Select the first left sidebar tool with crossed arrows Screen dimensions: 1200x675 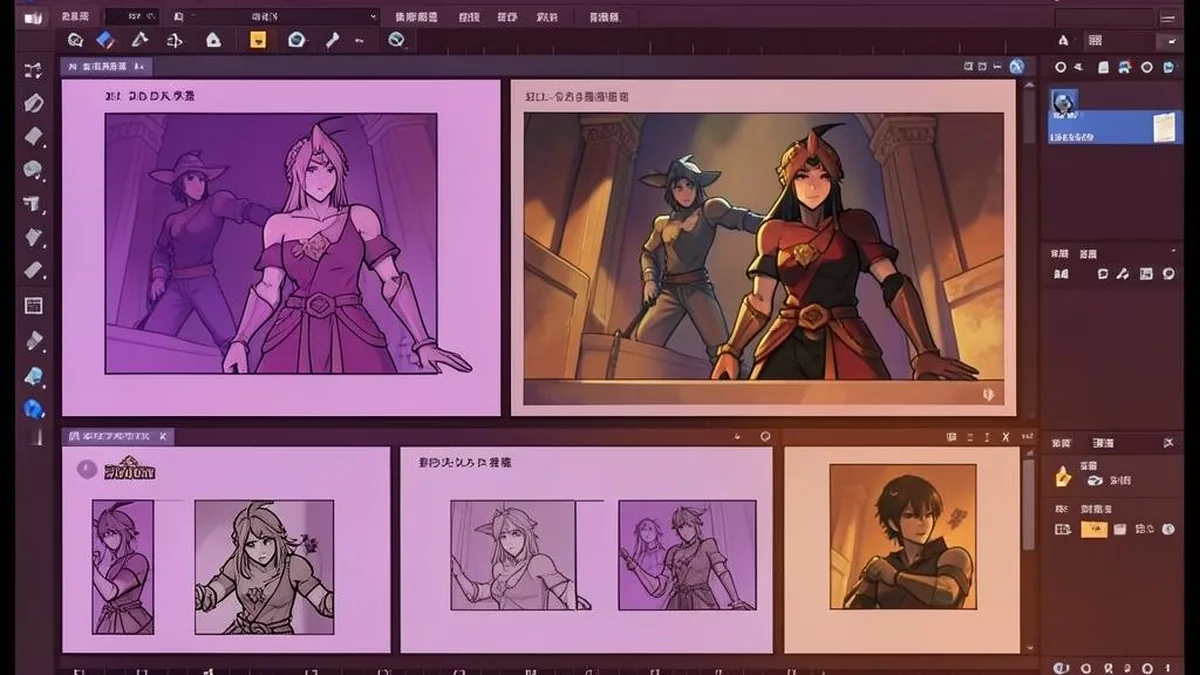(x=34, y=70)
